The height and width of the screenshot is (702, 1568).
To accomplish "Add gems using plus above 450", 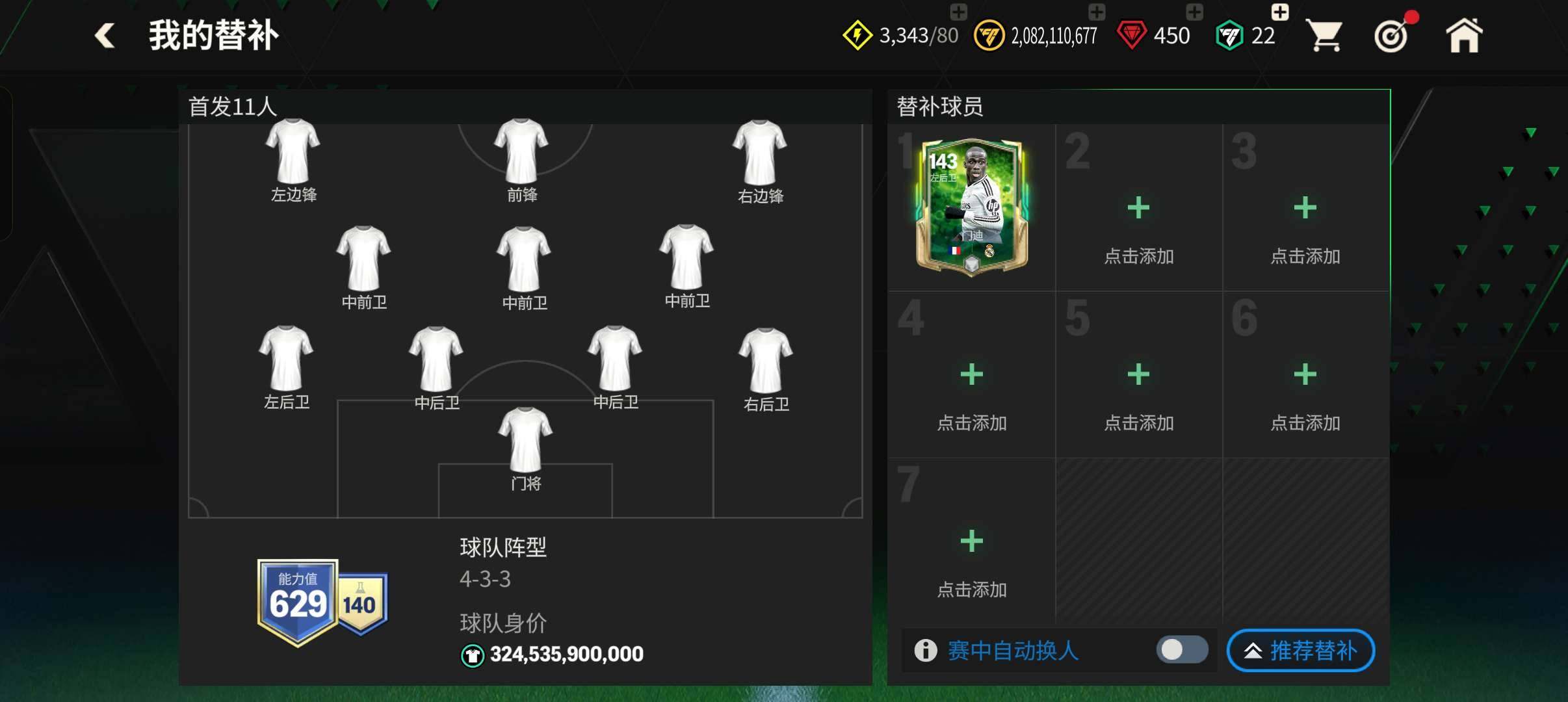I will pyautogui.click(x=1194, y=11).
